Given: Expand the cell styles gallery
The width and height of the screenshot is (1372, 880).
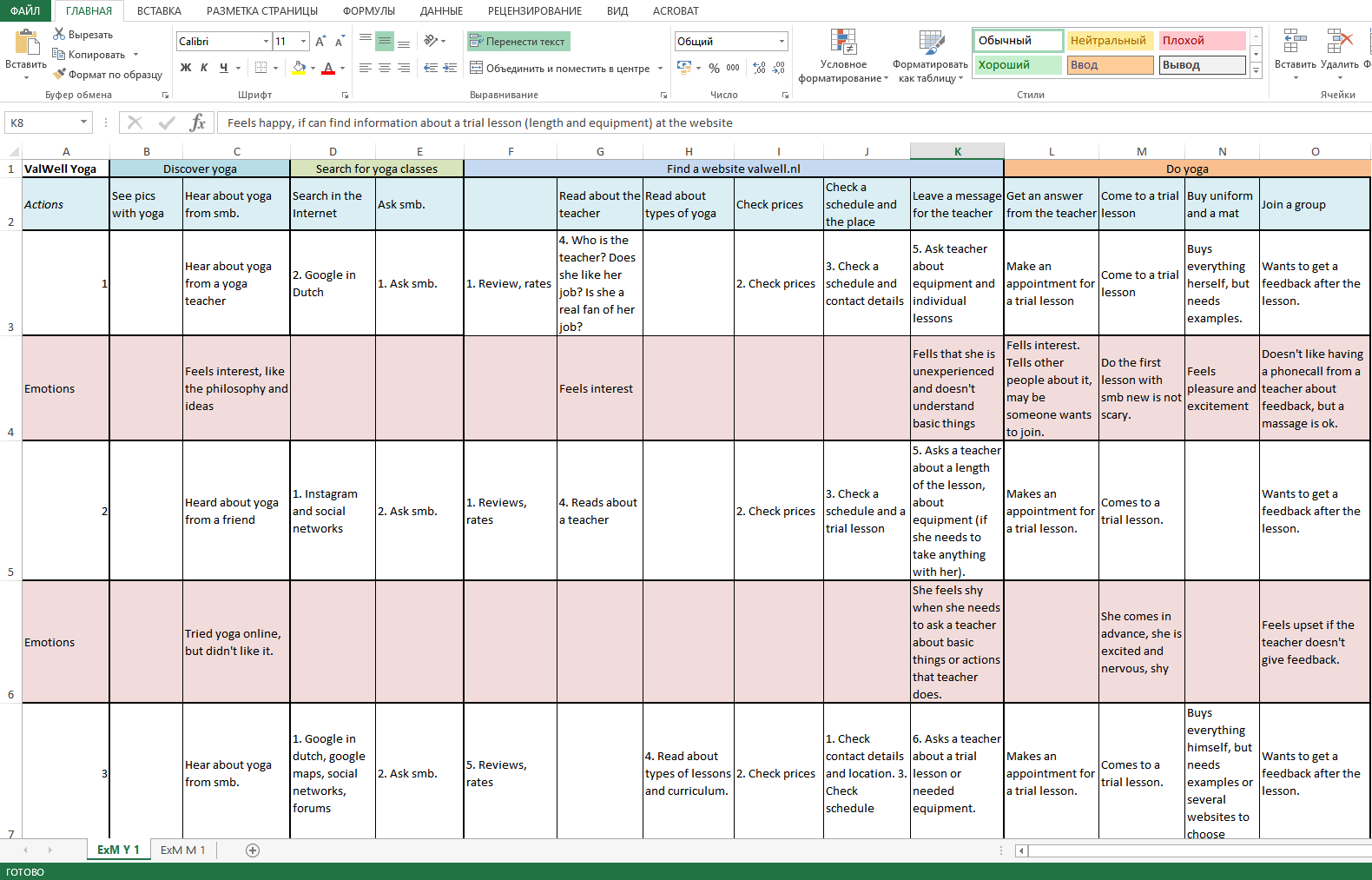Looking at the screenshot, I should (x=1256, y=71).
